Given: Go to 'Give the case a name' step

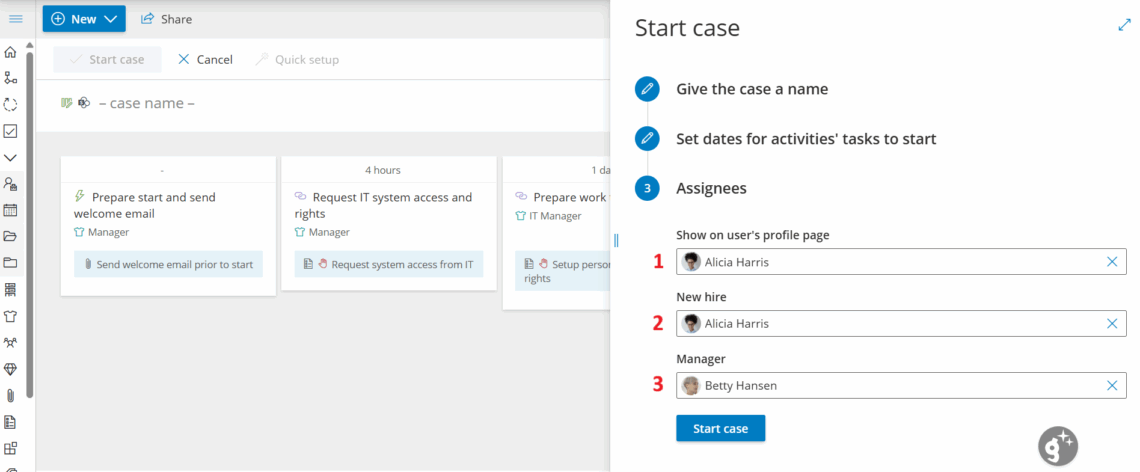Looking at the screenshot, I should click(751, 89).
